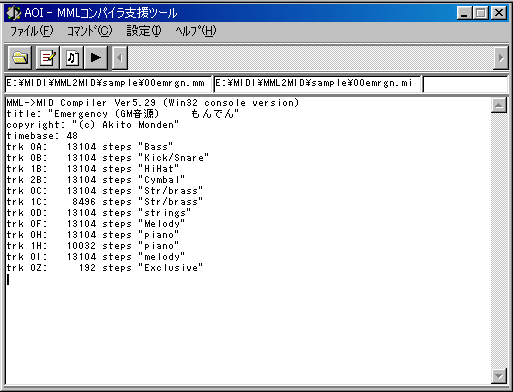Open MML file with folder icon

[20, 58]
